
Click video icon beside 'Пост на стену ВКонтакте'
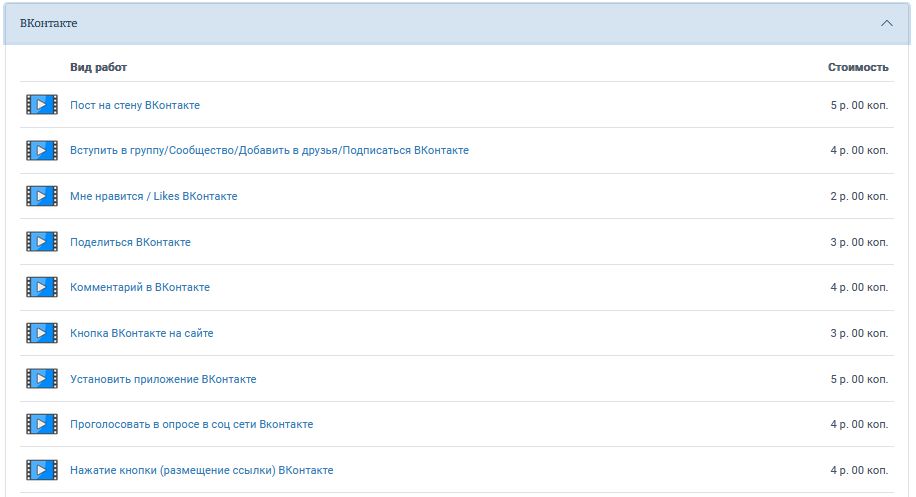(41, 105)
